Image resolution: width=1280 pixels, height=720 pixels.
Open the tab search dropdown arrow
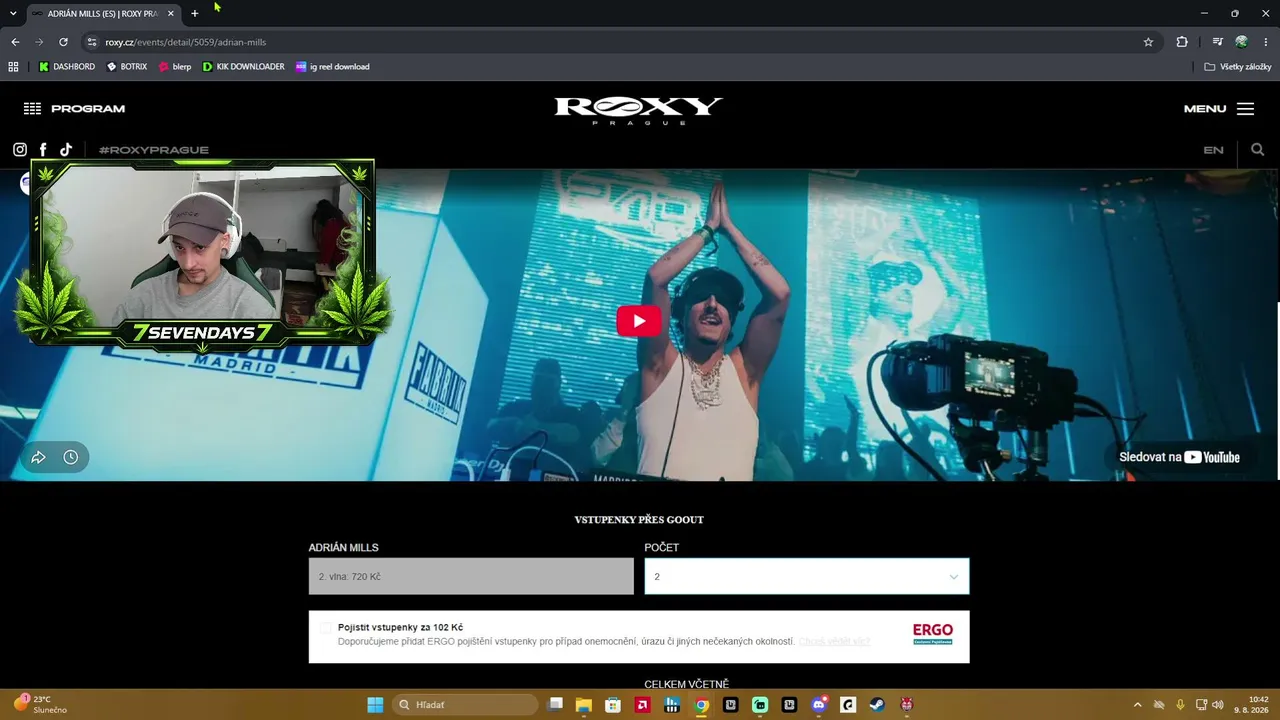point(13,13)
